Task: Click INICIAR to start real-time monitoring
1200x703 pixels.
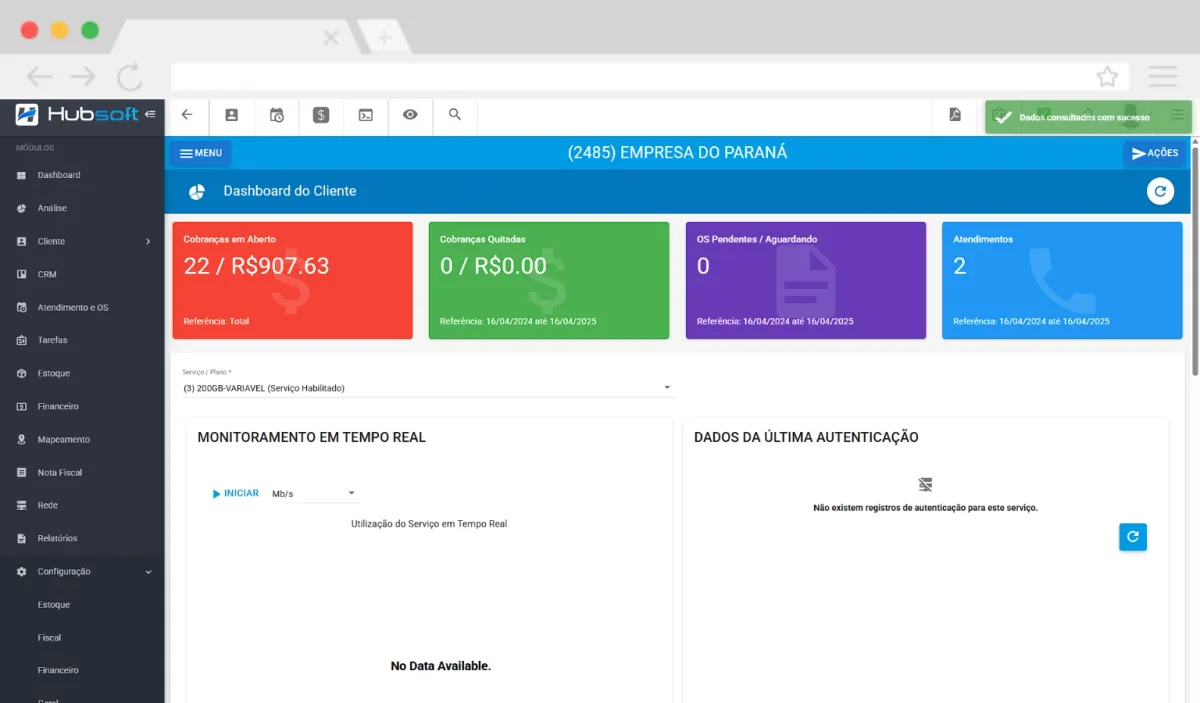Action: click(236, 493)
